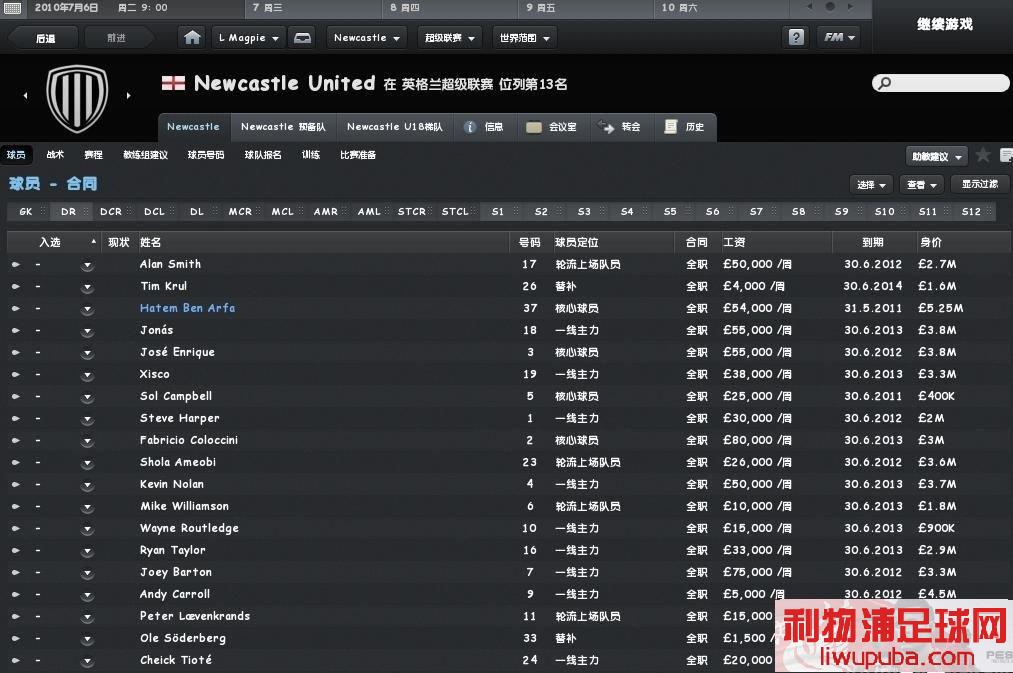The image size is (1013, 673).
Task: Open the 信息 tab with info icon
Action: (x=485, y=127)
